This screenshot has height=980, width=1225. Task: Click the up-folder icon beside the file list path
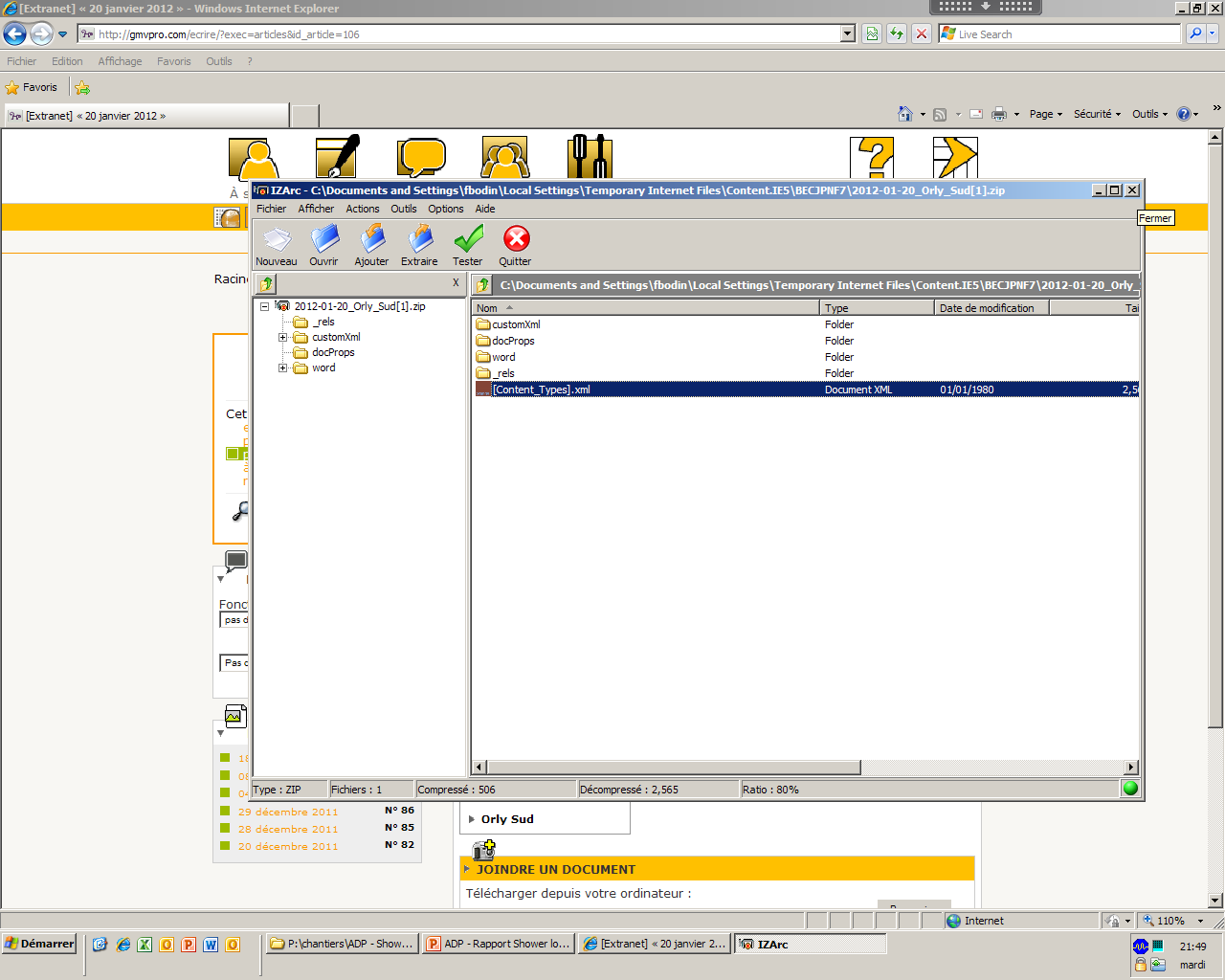coord(482,285)
